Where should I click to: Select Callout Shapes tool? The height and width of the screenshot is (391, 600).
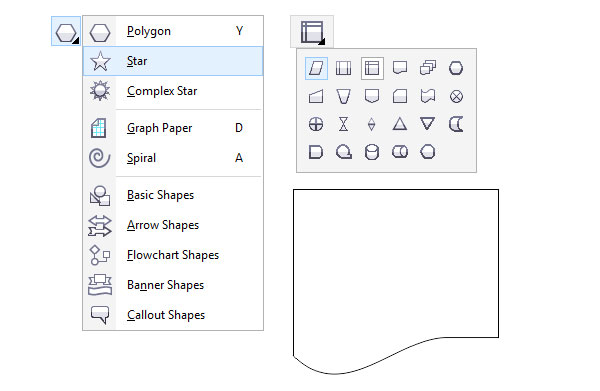[x=173, y=315]
